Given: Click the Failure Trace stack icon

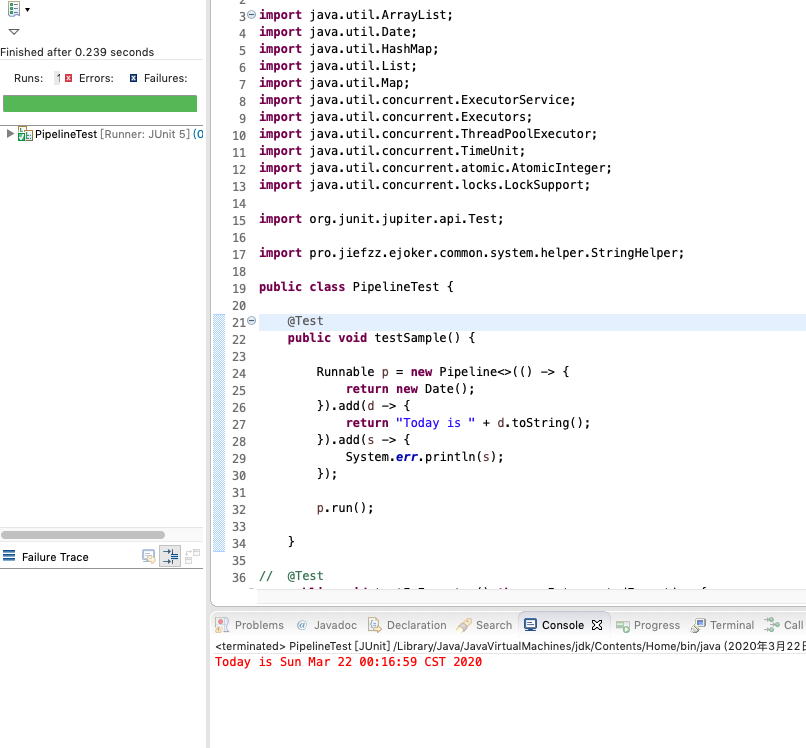Looking at the screenshot, I should click(x=9, y=557).
